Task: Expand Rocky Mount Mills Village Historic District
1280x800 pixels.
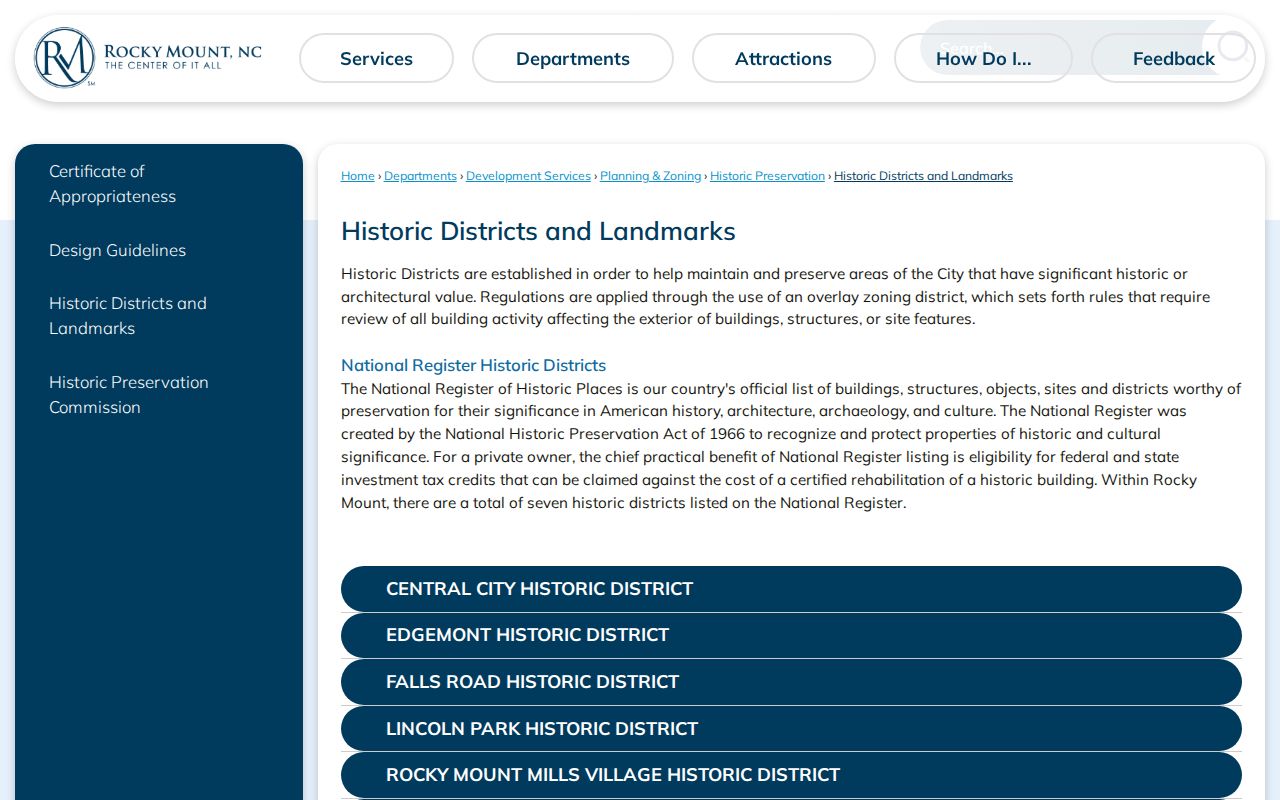Action: (x=791, y=775)
